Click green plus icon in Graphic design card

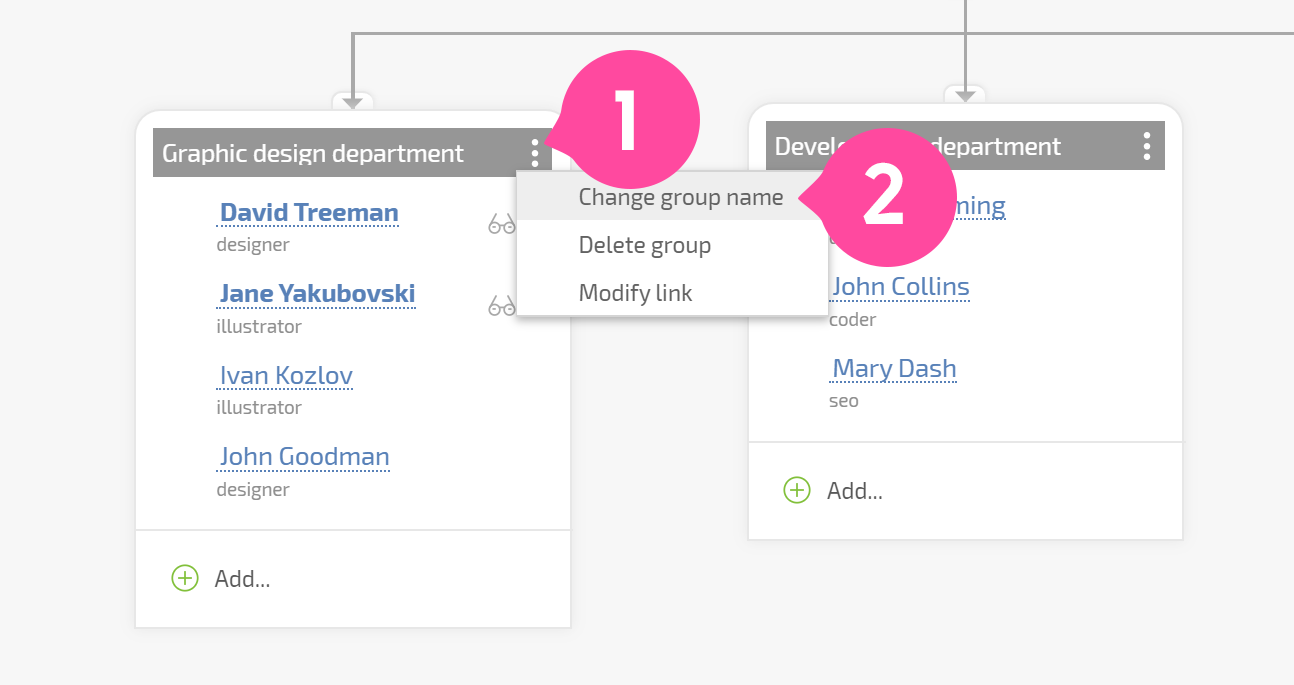click(x=185, y=578)
